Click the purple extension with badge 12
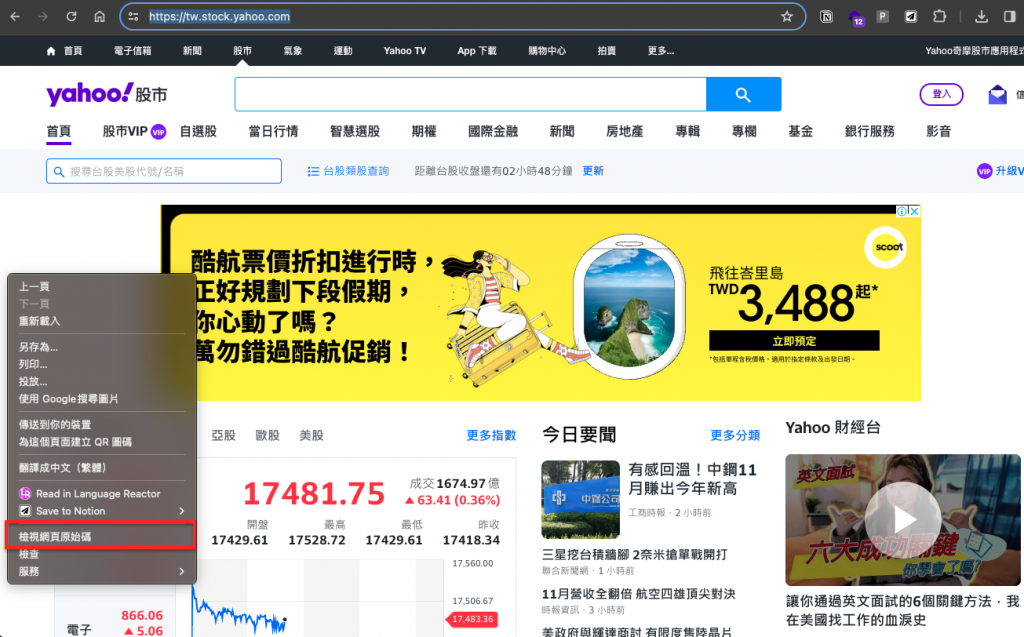Viewport: 1024px width, 637px height. click(856, 18)
